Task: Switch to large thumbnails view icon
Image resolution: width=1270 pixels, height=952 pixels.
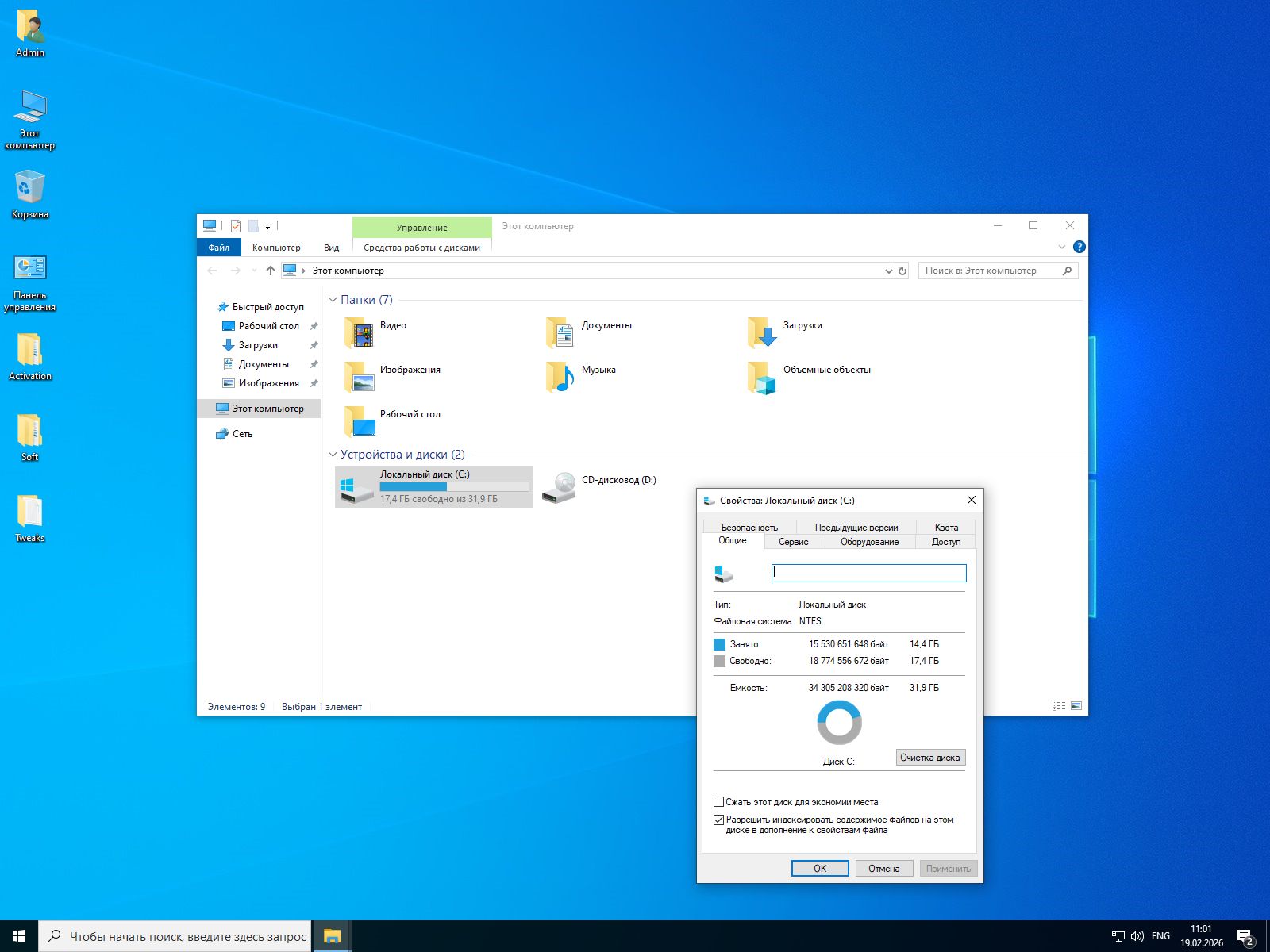Action: point(1076,705)
